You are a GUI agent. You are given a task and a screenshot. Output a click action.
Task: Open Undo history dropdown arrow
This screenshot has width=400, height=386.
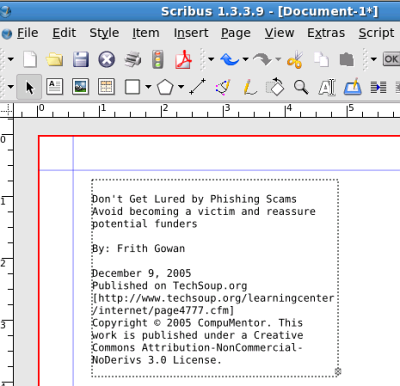246,60
